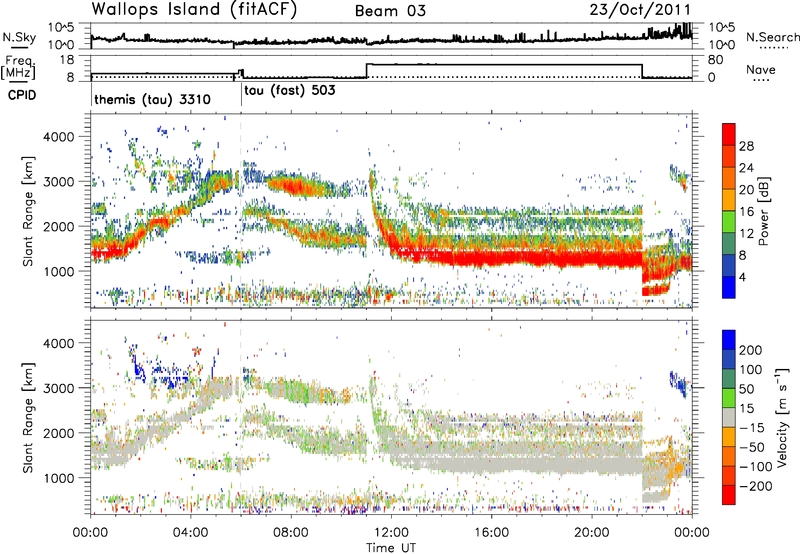Click the '12:00' time tick label
The width and height of the screenshot is (800, 554).
[x=391, y=533]
